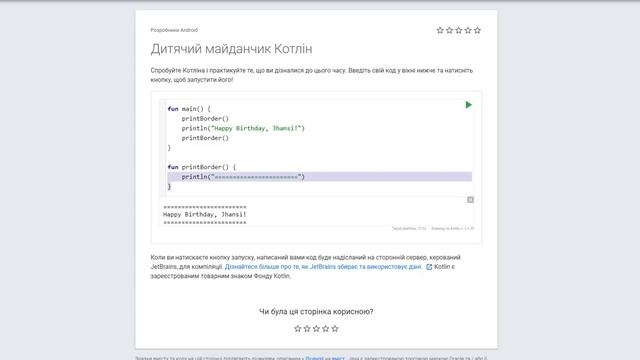
Task: Run the Kotlin code with the green play button
Action: click(x=469, y=105)
